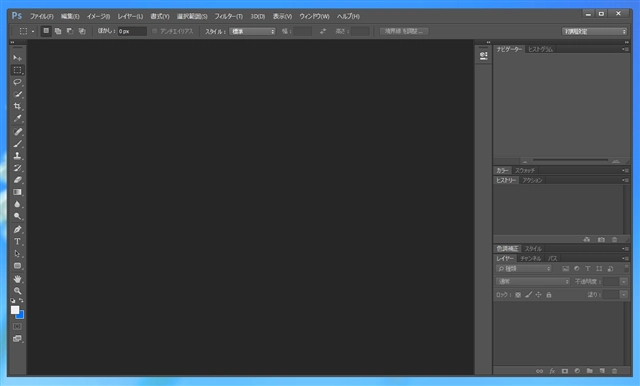Select the History Brush tool
640x386 pixels.
coord(17,168)
